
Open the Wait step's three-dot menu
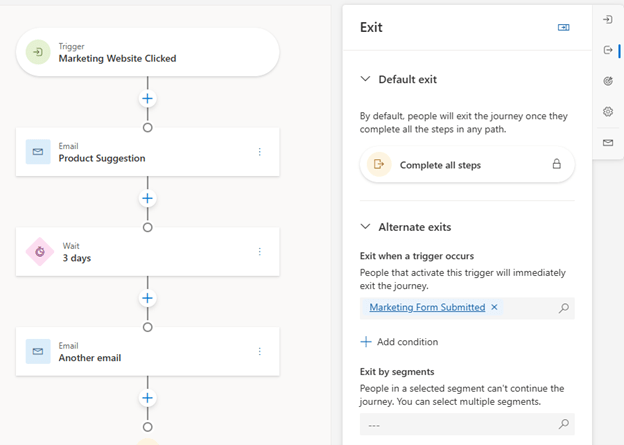point(260,252)
